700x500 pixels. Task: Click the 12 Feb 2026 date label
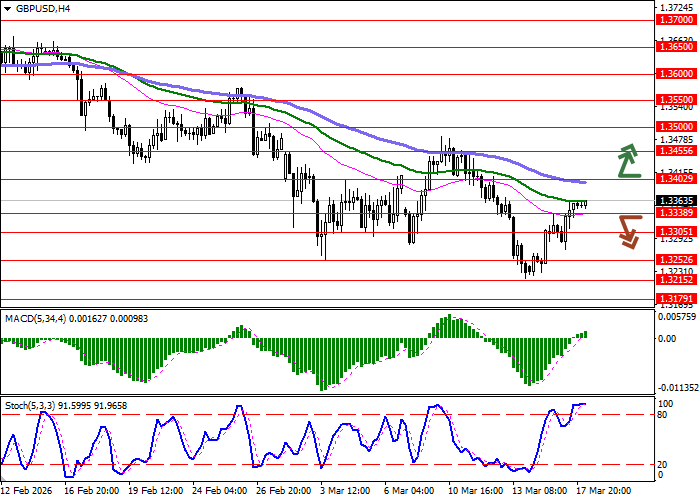[x=27, y=491]
